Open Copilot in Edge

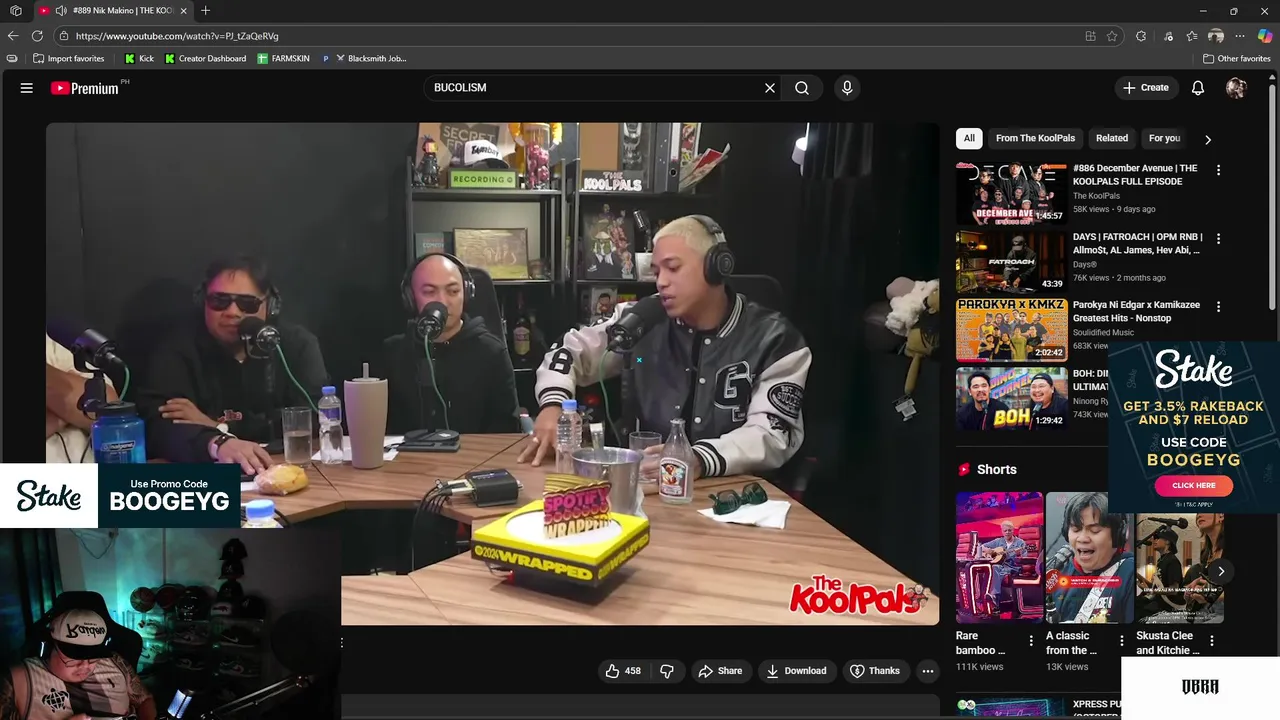1266,36
